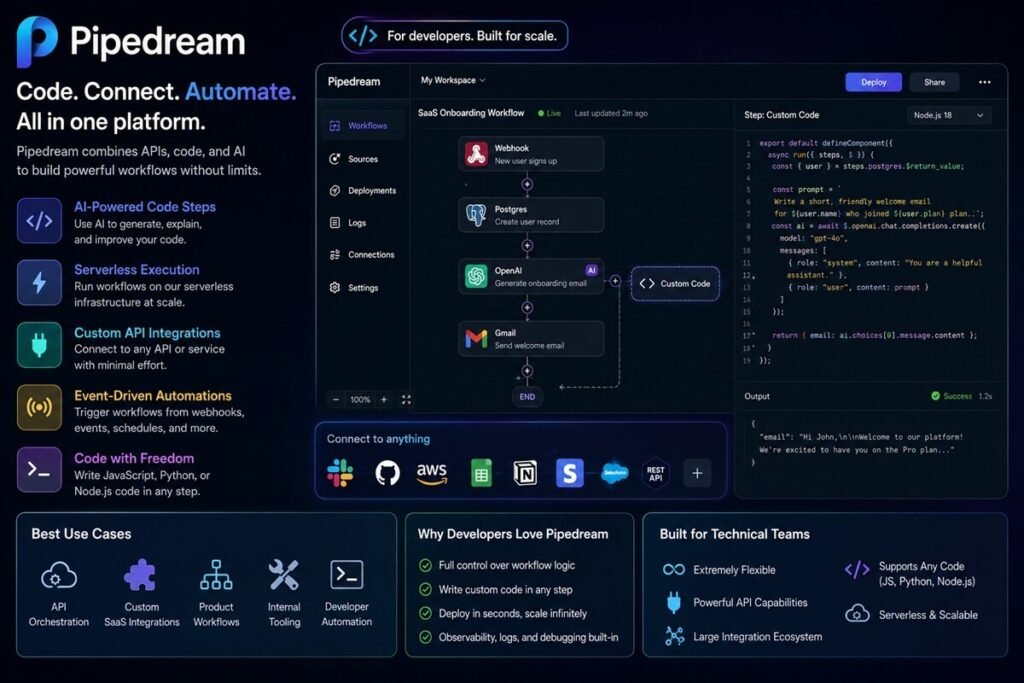Click the Salesforce integration icon
This screenshot has height=683, width=1024.
click(614, 473)
